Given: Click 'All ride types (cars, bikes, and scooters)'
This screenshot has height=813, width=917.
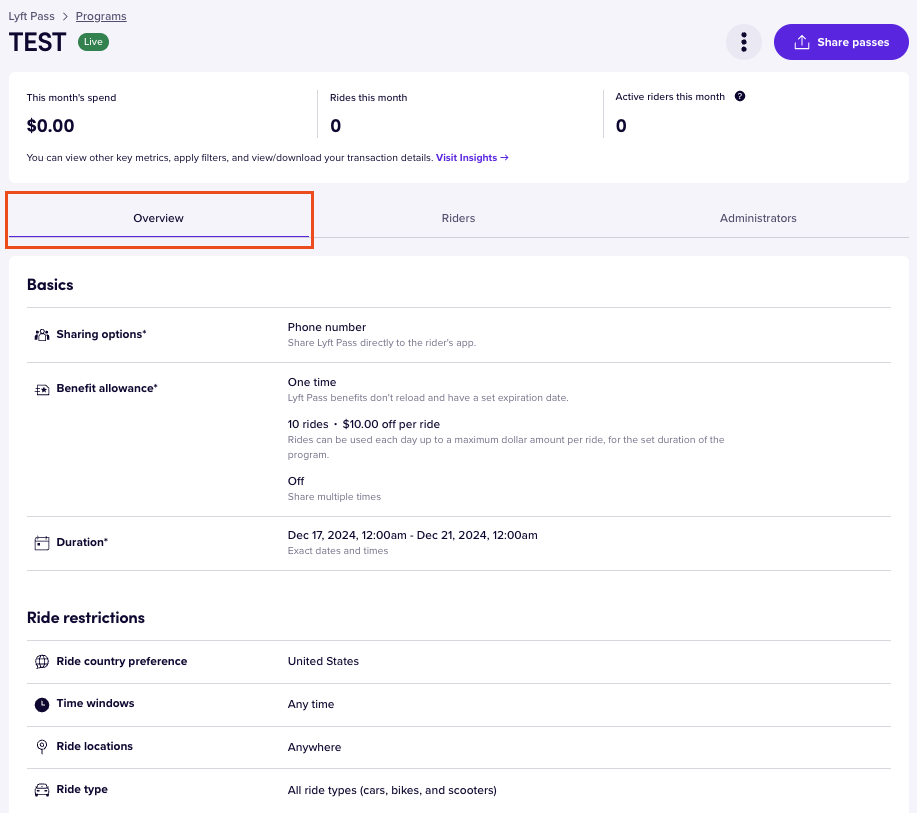Looking at the screenshot, I should click(392, 791).
